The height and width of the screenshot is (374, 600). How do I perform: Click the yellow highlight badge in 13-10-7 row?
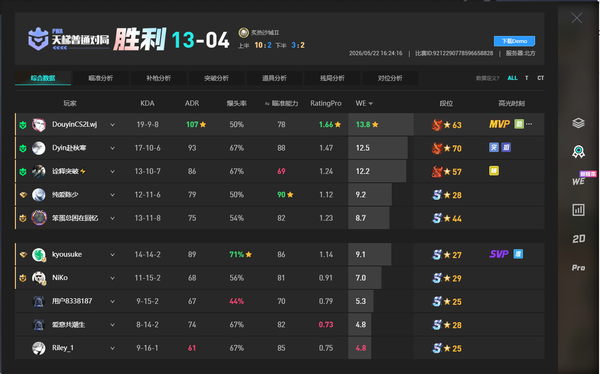click(494, 171)
